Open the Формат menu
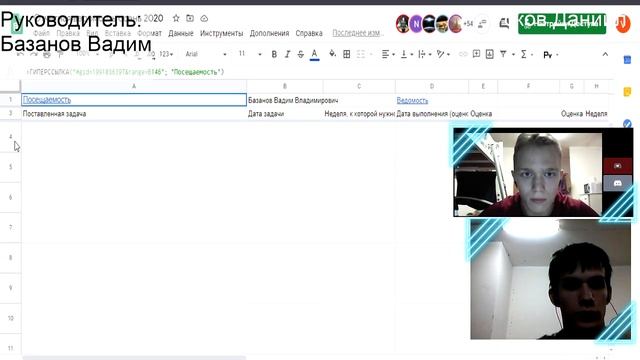Viewport: 640px width, 360px height. (149, 33)
